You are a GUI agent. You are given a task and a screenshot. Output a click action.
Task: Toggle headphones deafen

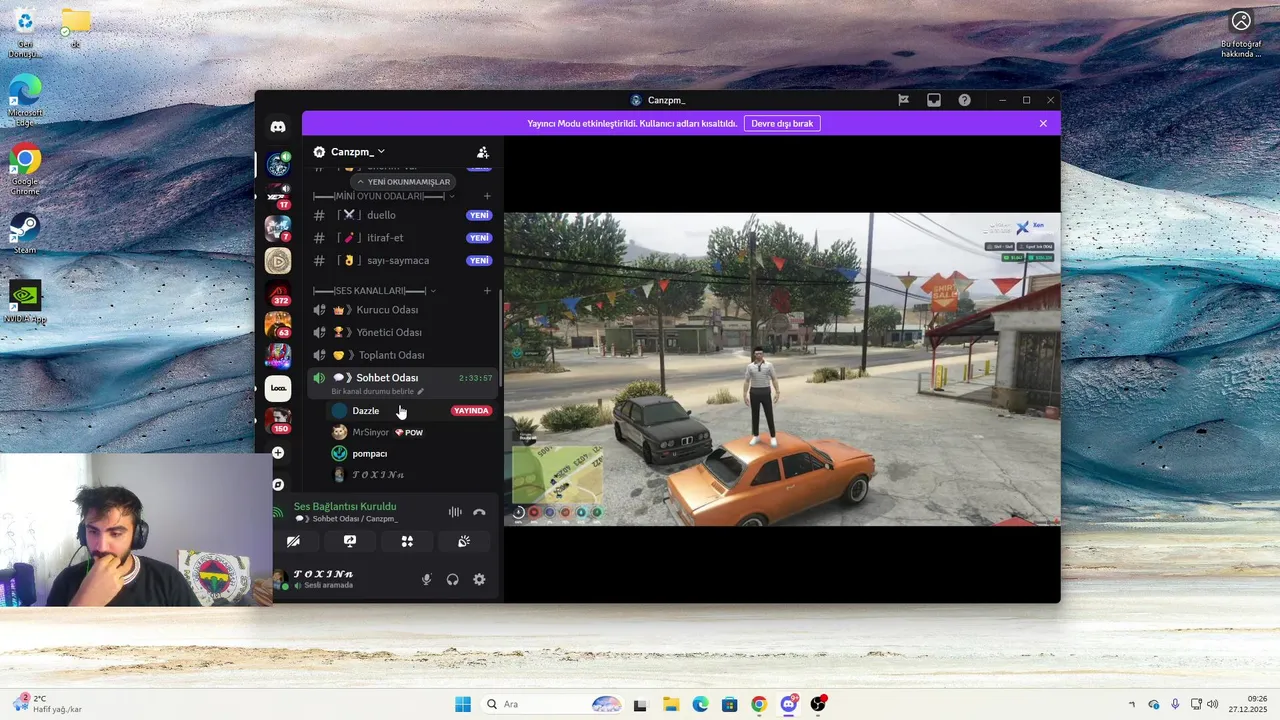click(453, 579)
